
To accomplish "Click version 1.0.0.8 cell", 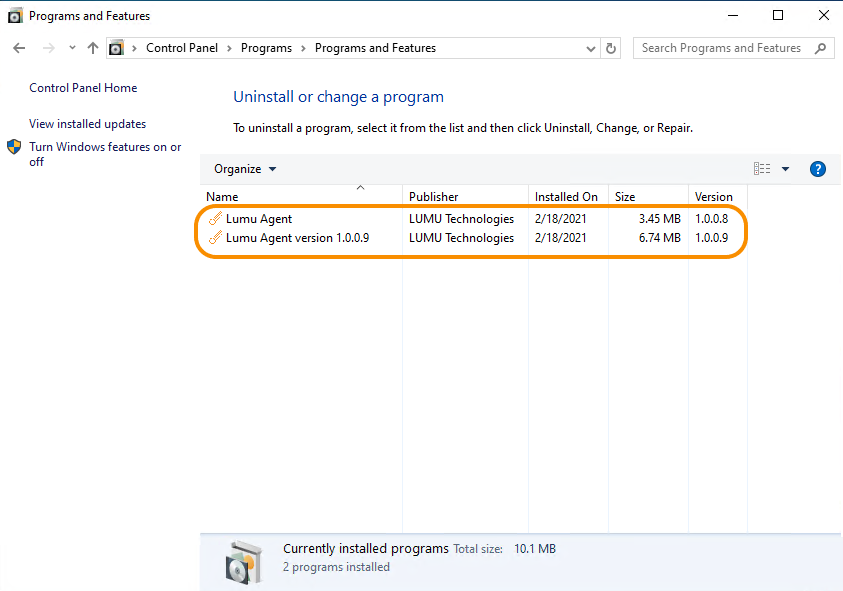I will point(711,219).
